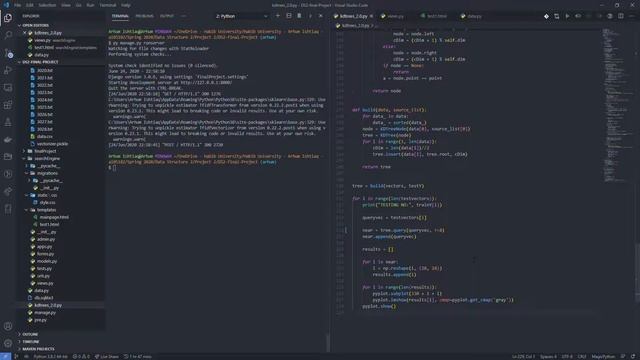640x360 pixels.
Task: Maximize the terminal panel with the chevron icon
Action: point(310,16)
